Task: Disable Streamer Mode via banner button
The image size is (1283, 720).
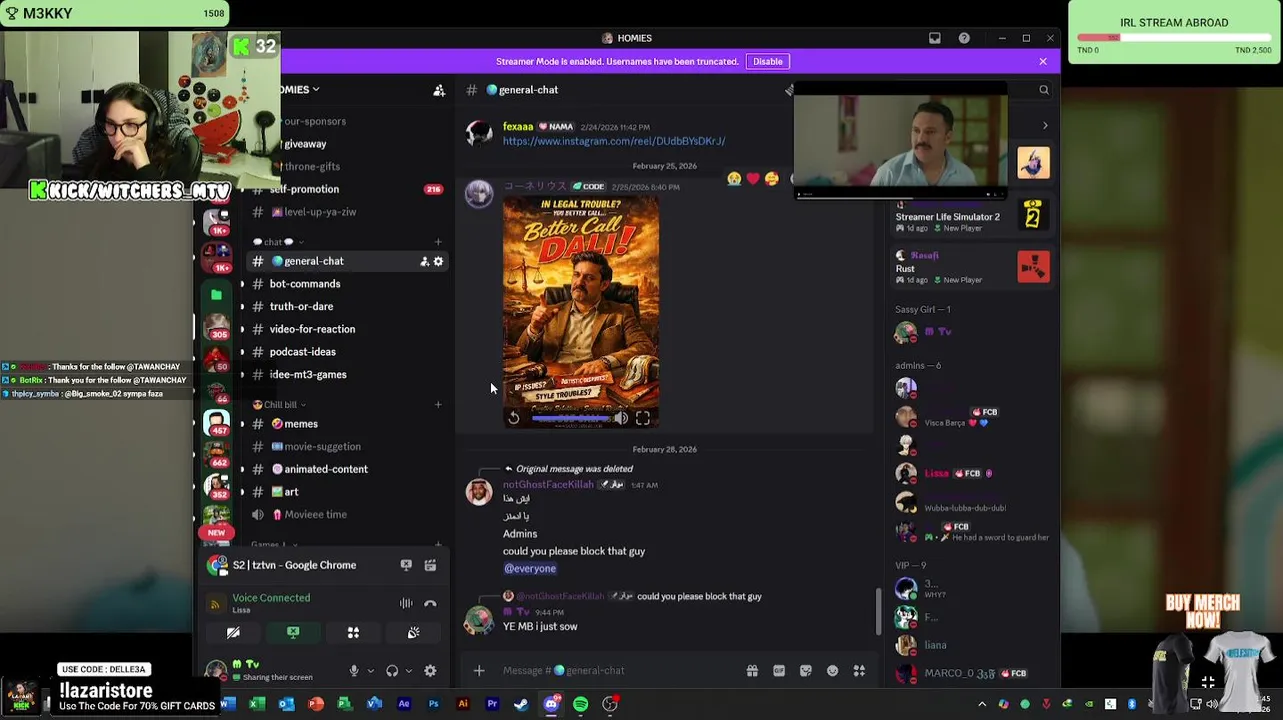Action: point(768,61)
